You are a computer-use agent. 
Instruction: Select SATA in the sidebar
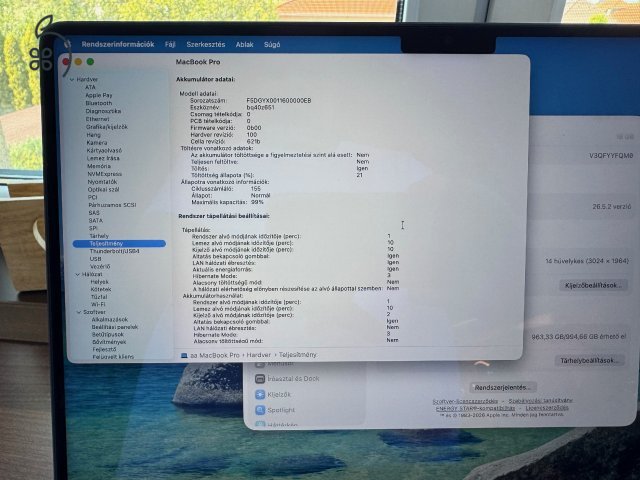tap(96, 220)
